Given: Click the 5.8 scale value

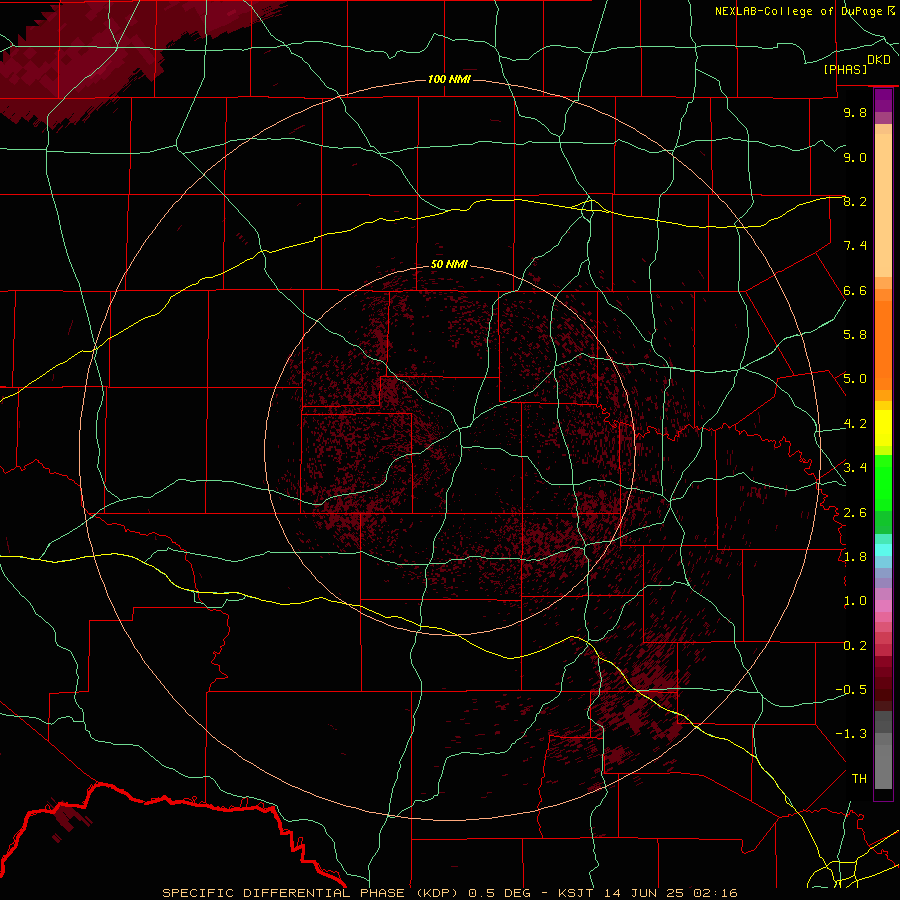Looking at the screenshot, I should [x=855, y=335].
